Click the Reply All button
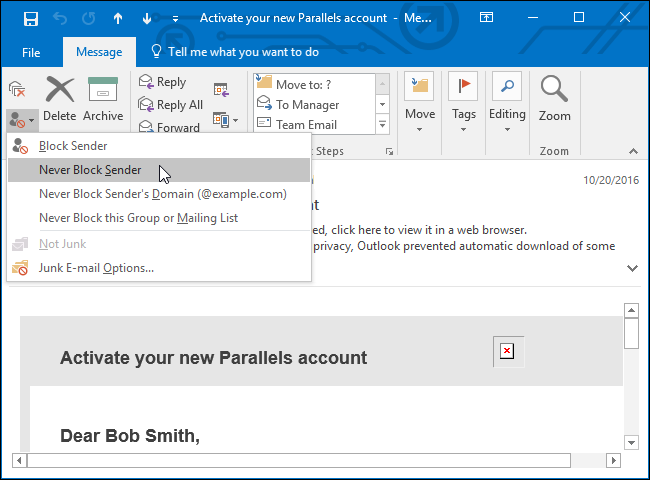This screenshot has height=480, width=650. pyautogui.click(x=171, y=105)
